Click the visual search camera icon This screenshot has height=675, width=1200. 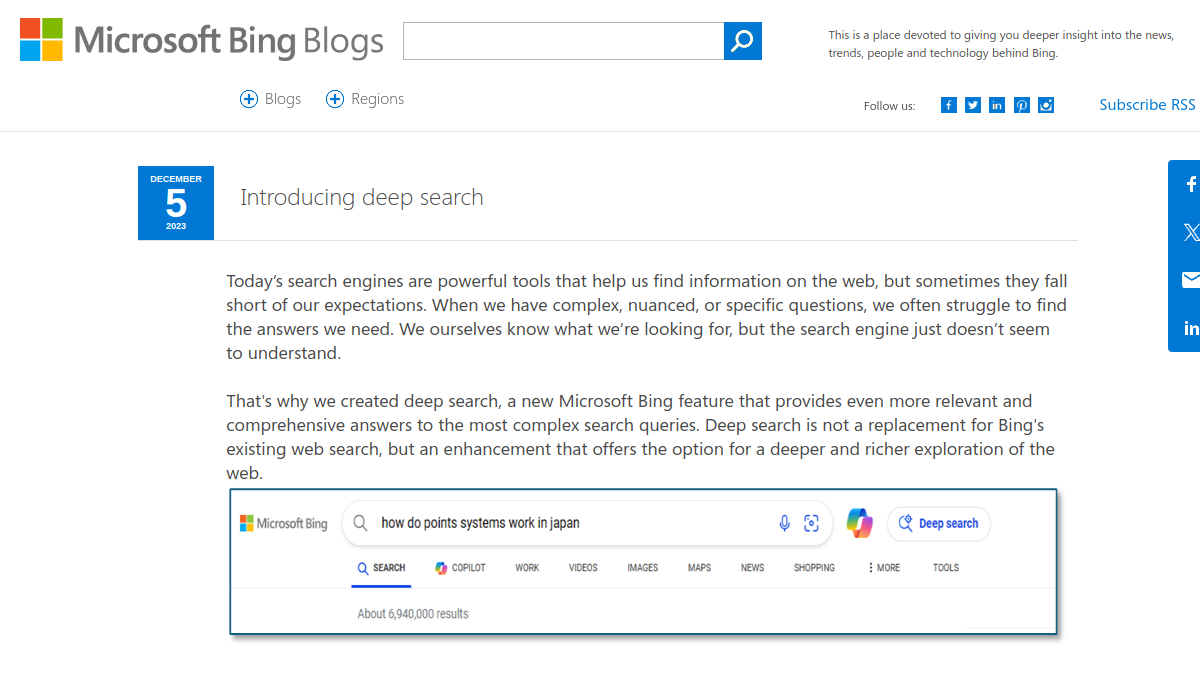pyautogui.click(x=812, y=523)
